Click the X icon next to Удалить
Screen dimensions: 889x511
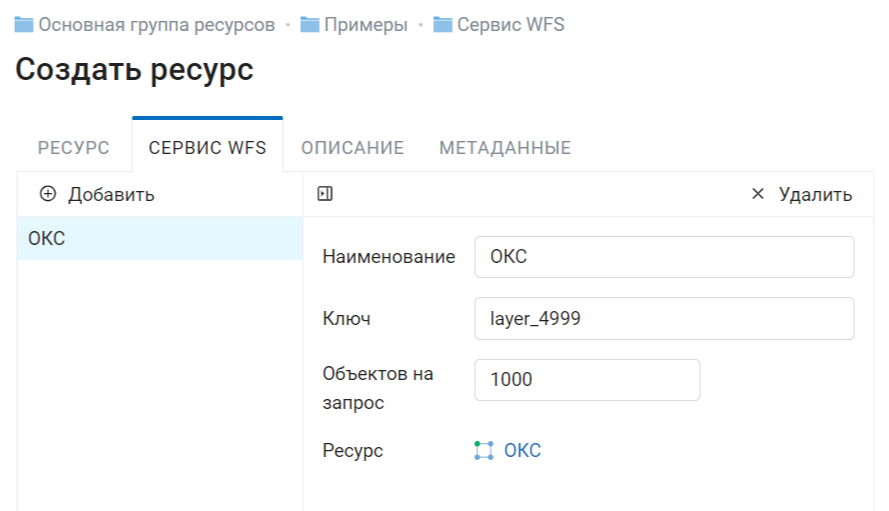click(757, 194)
